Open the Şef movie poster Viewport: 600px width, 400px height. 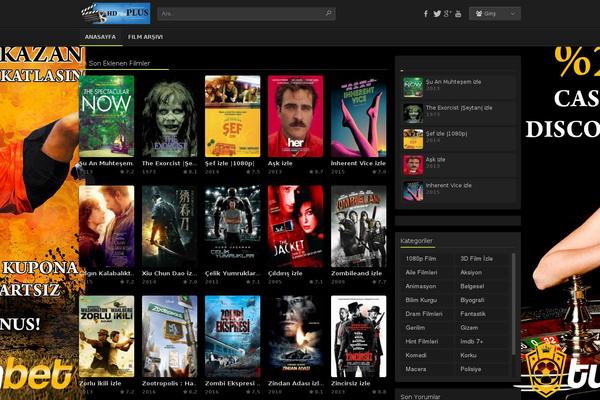click(232, 116)
